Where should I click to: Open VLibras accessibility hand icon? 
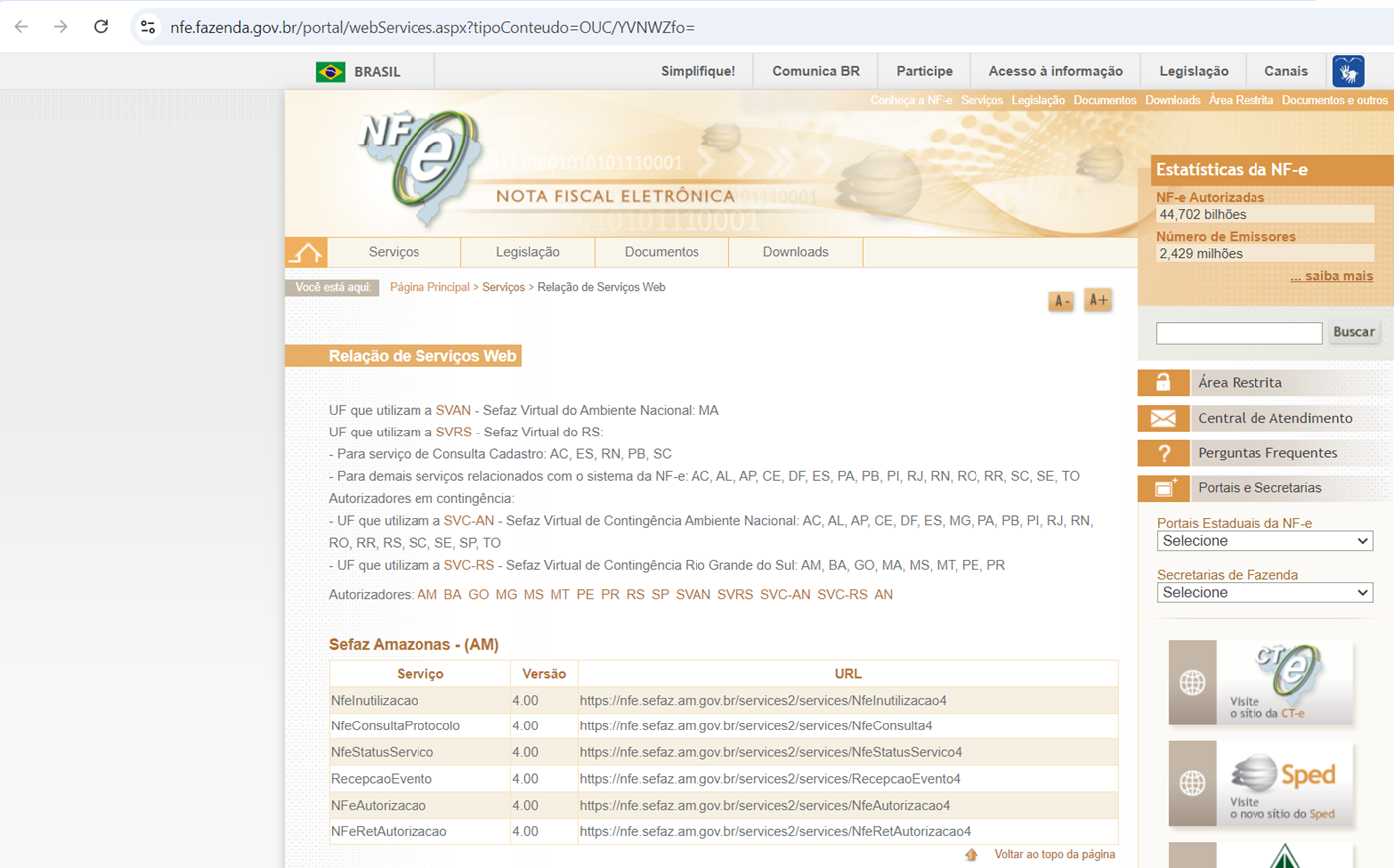pos(1348,71)
